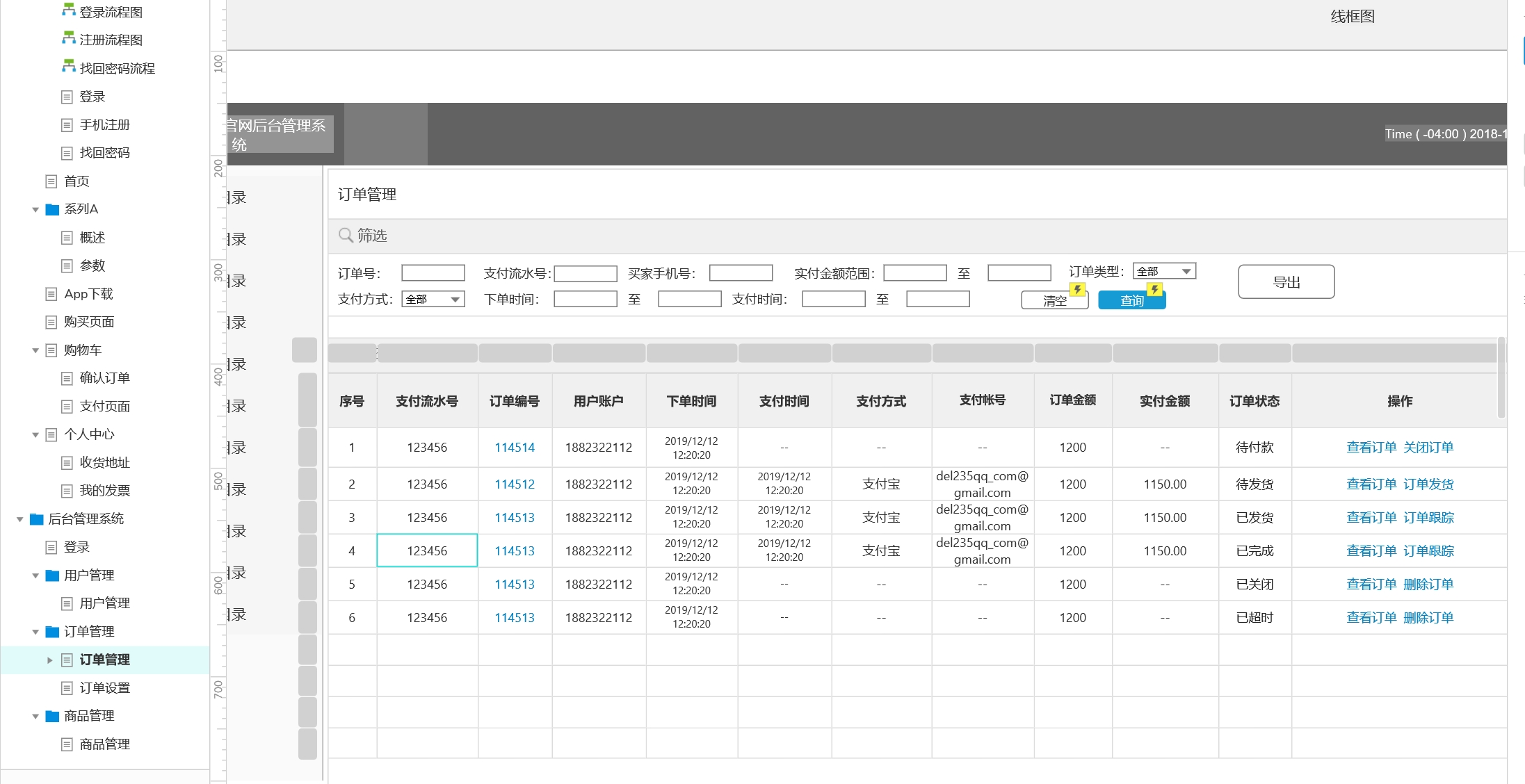
Task: Click the 支付流水号 input field
Action: (x=586, y=274)
